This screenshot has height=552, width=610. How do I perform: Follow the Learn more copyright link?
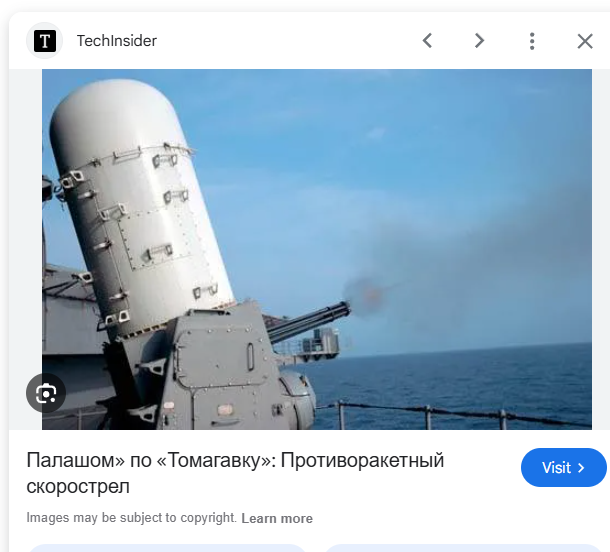coord(277,518)
